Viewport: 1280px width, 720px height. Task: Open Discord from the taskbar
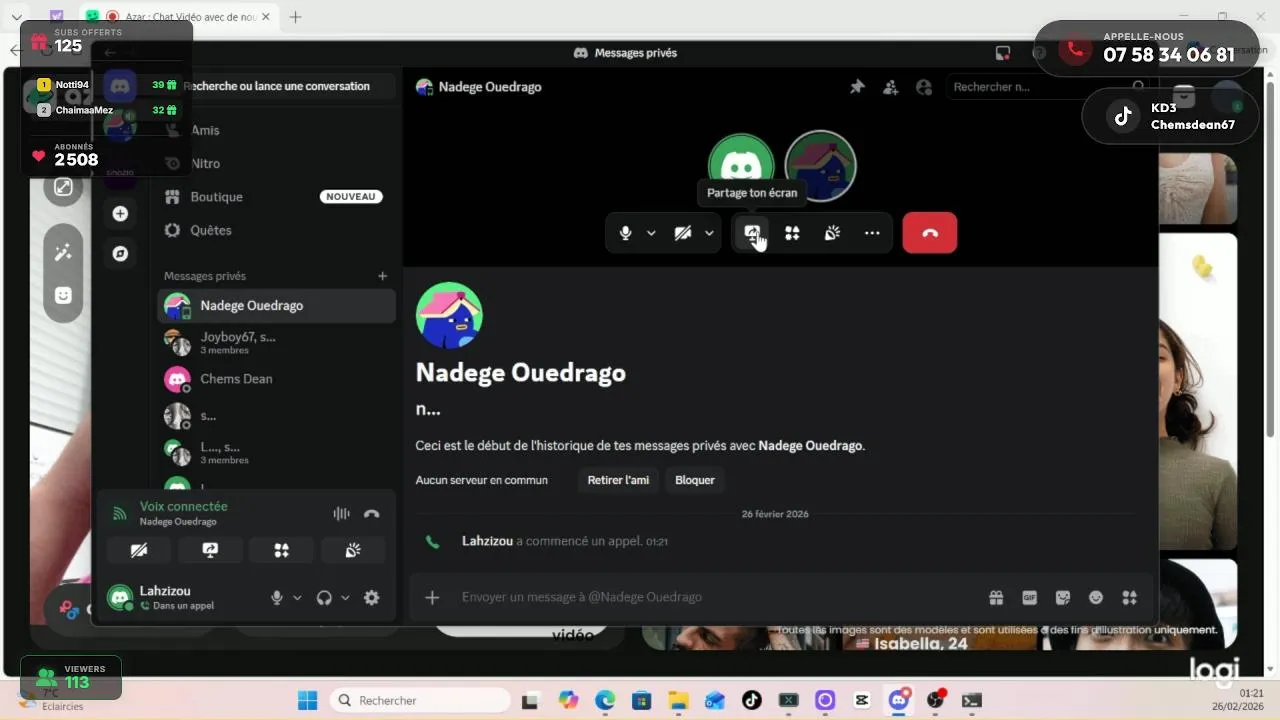click(899, 699)
